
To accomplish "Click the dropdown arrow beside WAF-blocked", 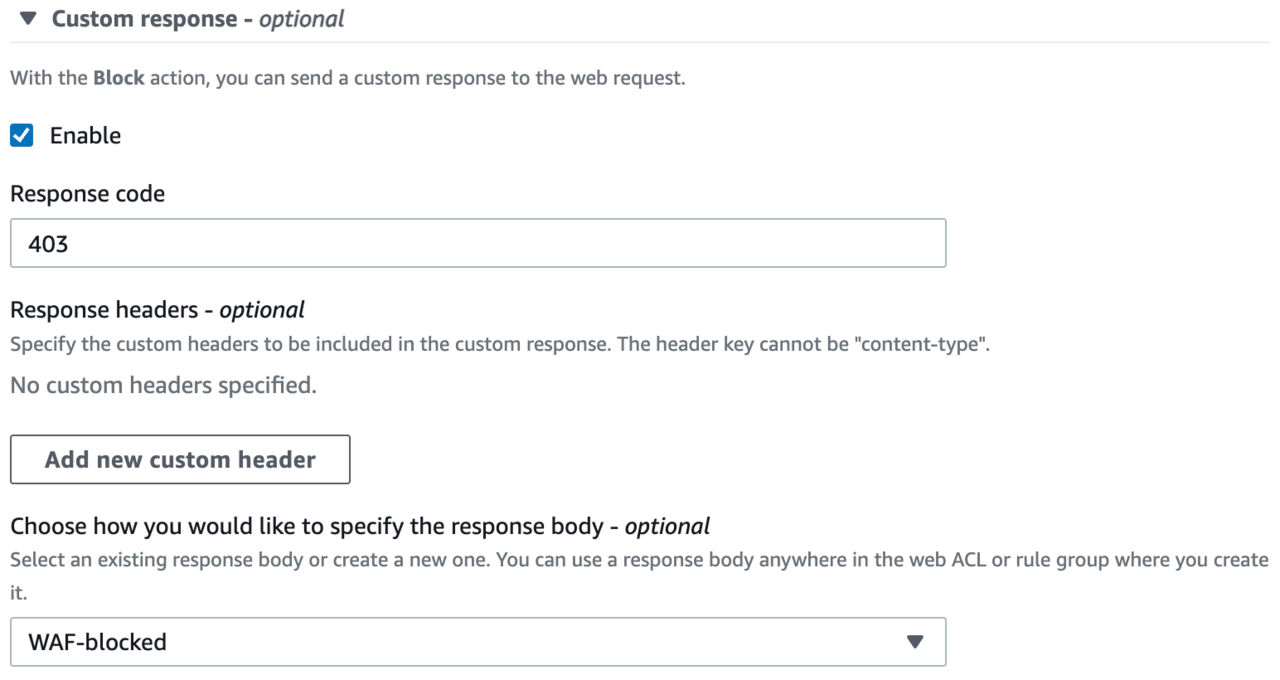I will click(914, 642).
